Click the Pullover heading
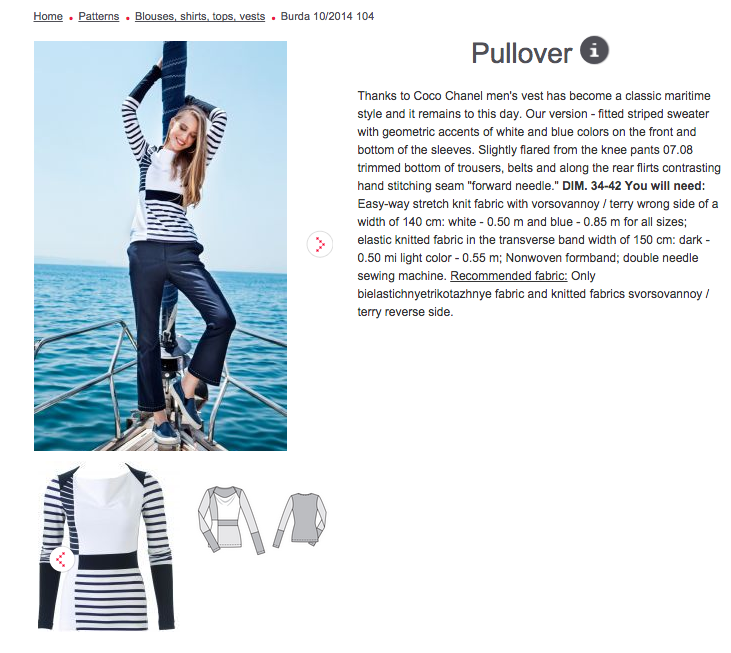Viewport: 731px width, 653px height. pos(521,53)
